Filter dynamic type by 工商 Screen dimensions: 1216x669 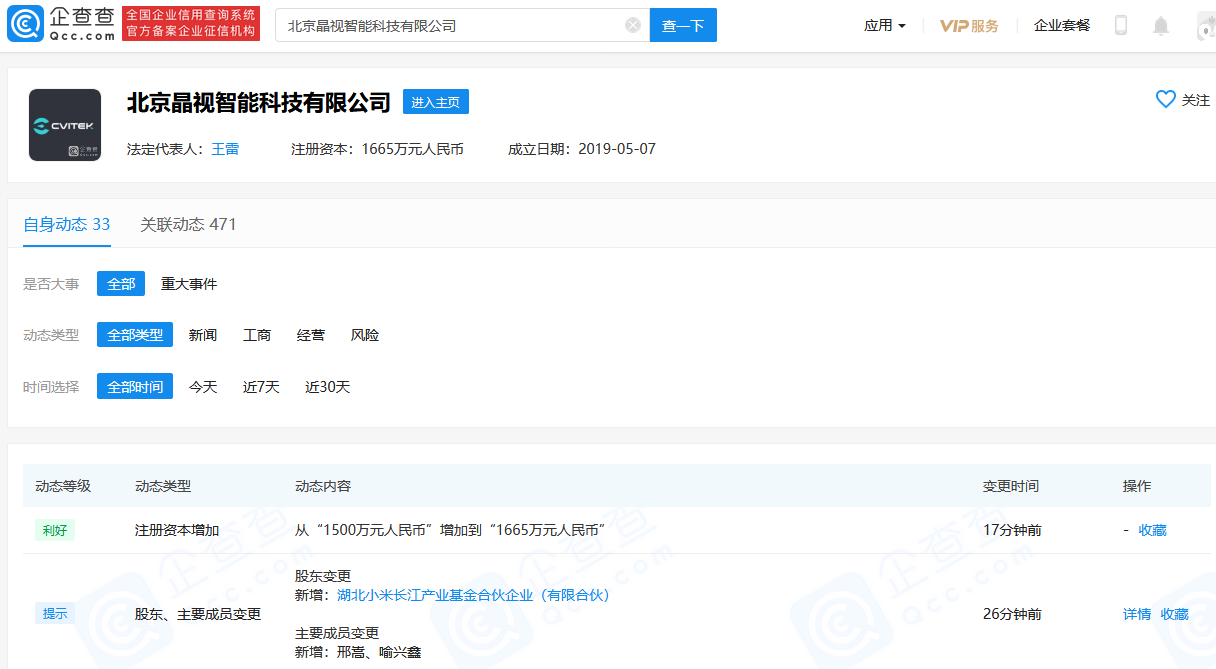tap(257, 335)
